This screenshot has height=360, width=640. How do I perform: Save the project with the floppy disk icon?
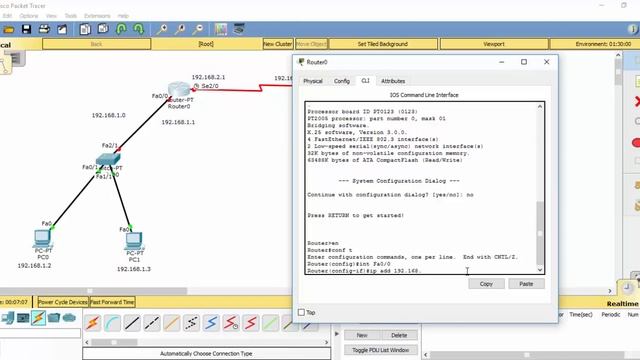27,29
